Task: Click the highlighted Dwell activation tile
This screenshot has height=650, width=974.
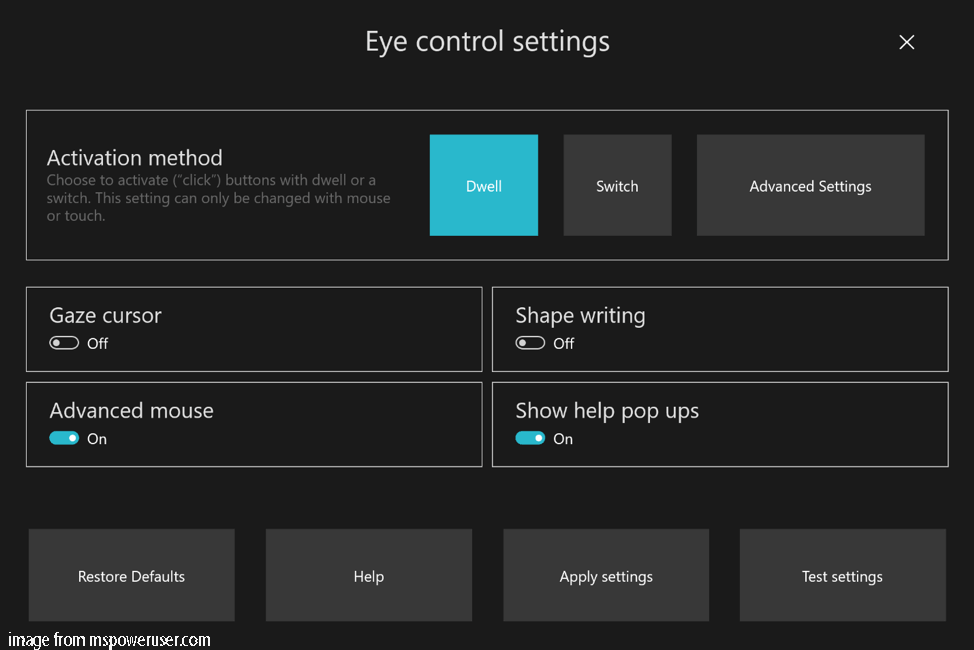Action: pos(483,185)
